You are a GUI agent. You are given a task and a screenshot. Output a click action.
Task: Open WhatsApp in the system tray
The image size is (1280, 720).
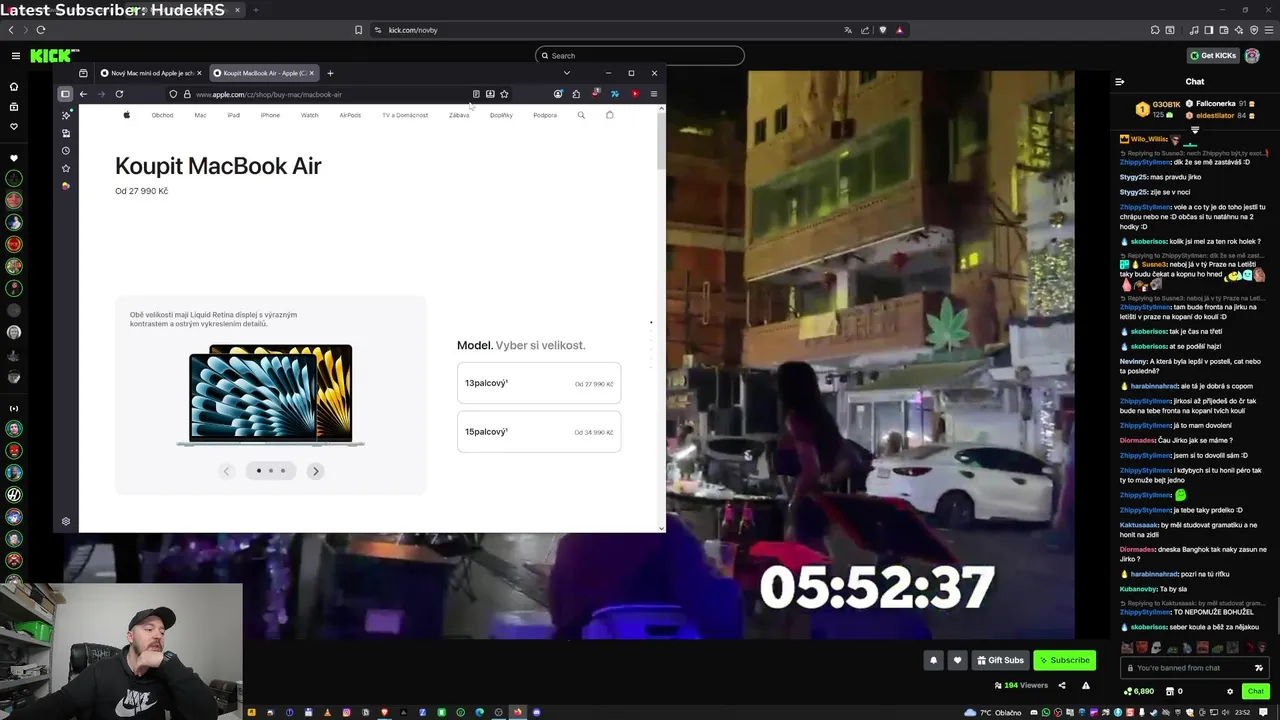(x=1046, y=712)
